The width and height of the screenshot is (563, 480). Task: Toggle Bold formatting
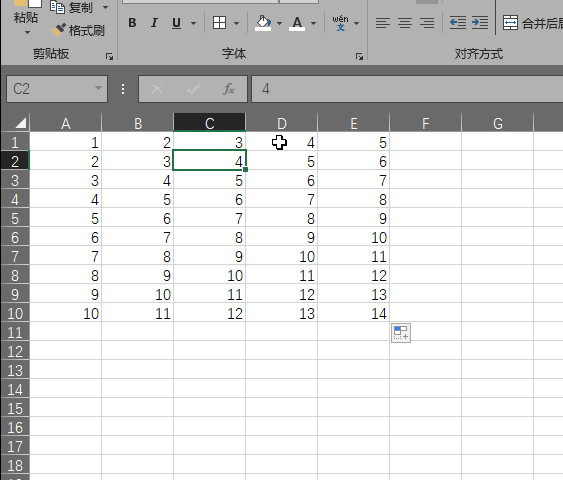click(x=132, y=23)
